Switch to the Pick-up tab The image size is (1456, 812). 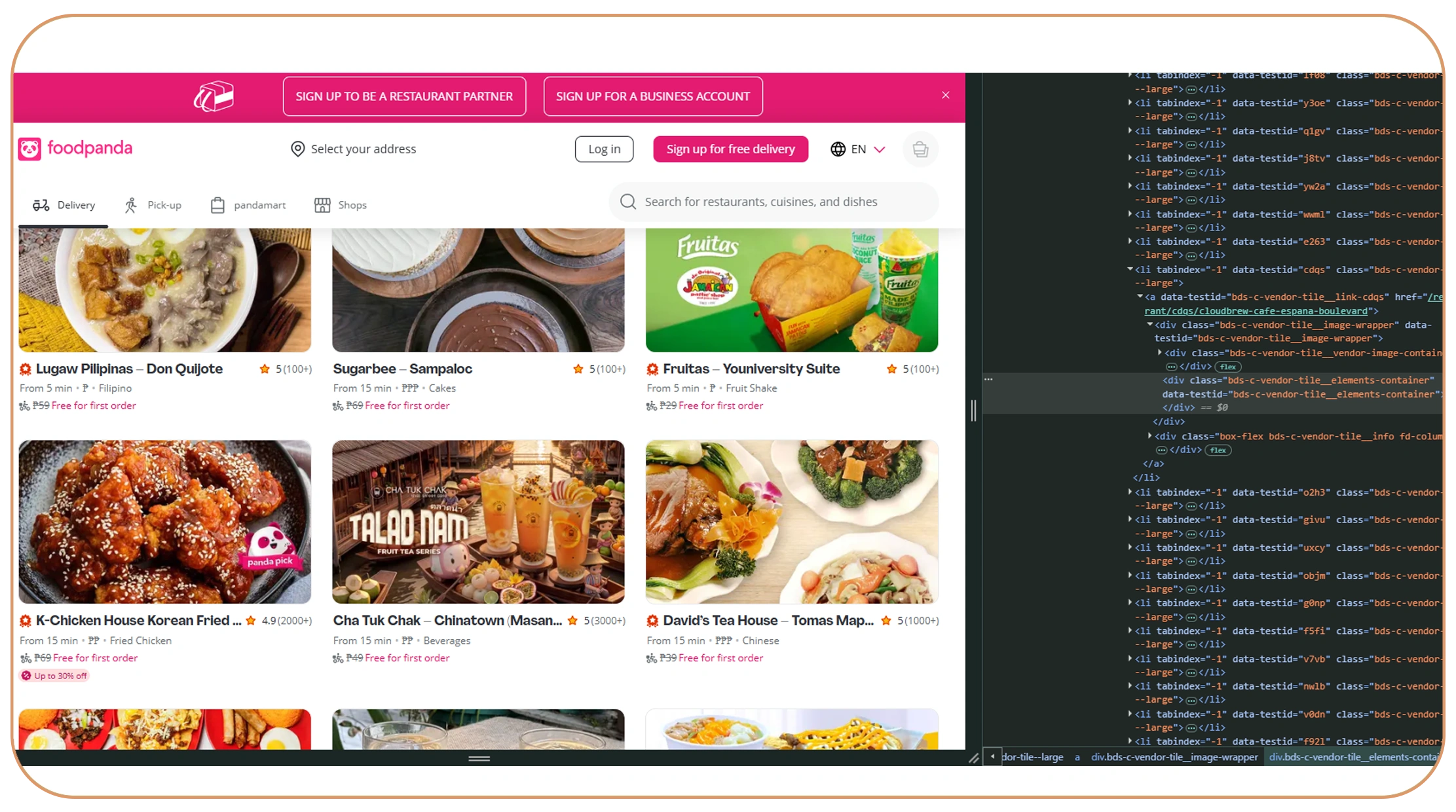click(x=153, y=206)
